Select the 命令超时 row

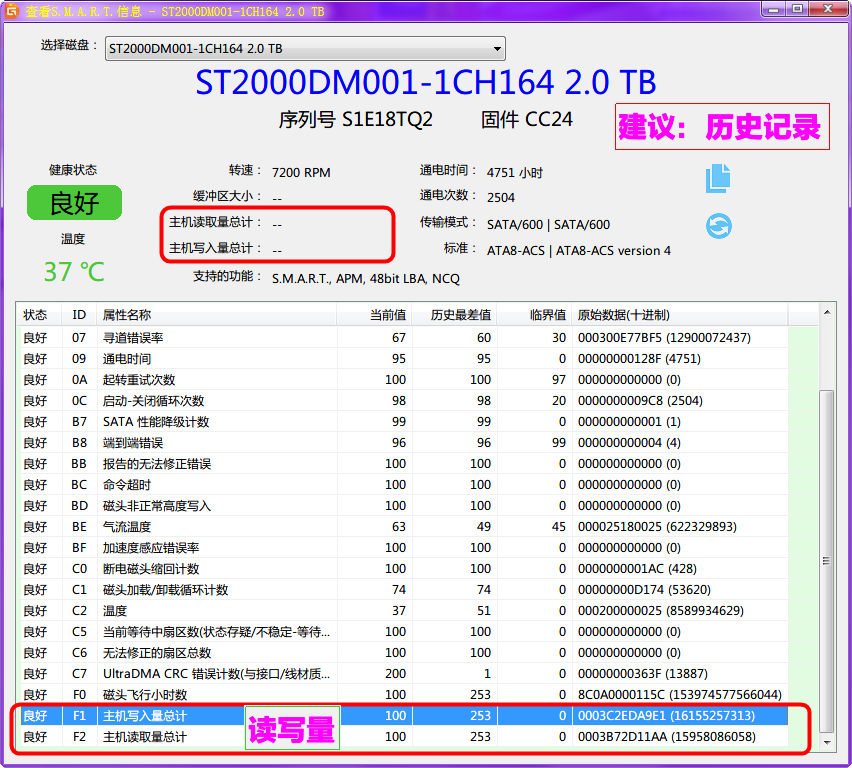pyautogui.click(x=402, y=485)
